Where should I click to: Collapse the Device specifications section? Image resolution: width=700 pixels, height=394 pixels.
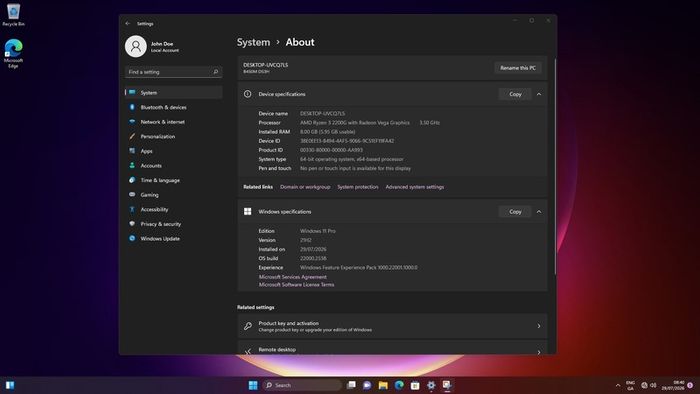pyautogui.click(x=539, y=94)
